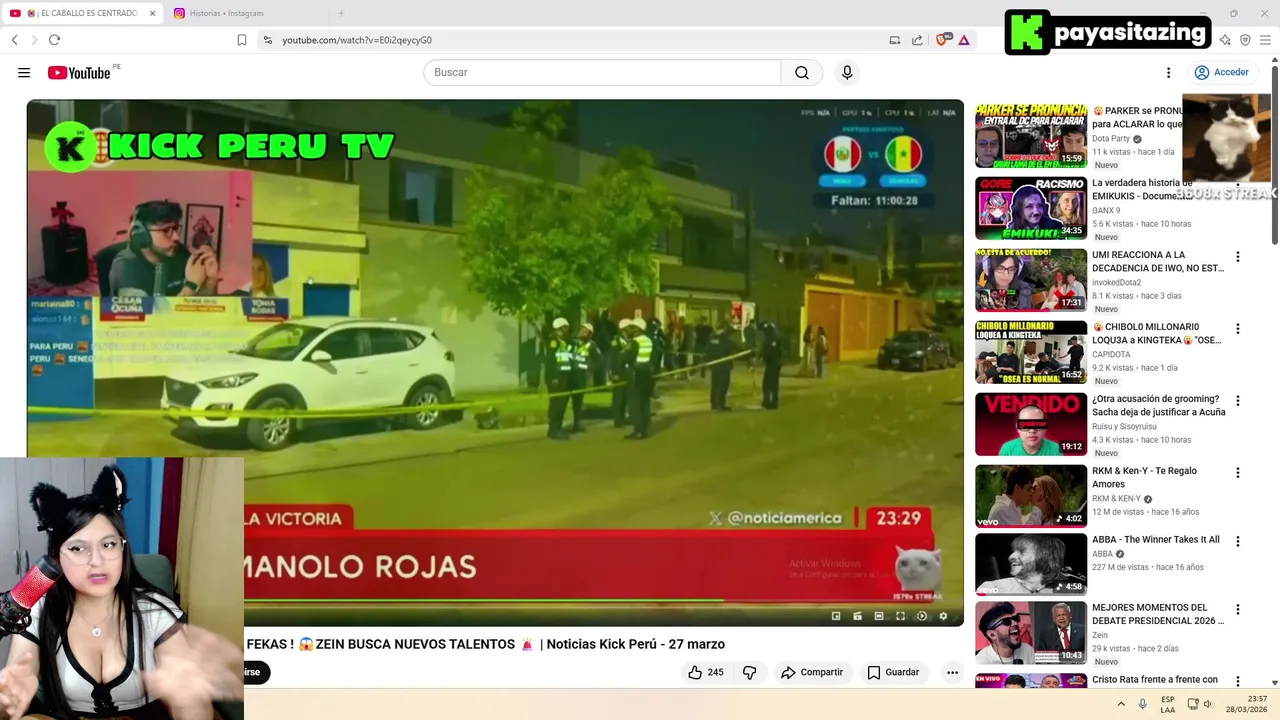This screenshot has height=720, width=1280.
Task: Select the EL CABALLO ES CENTRADO YouTube tab
Action: pyautogui.click(x=80, y=13)
